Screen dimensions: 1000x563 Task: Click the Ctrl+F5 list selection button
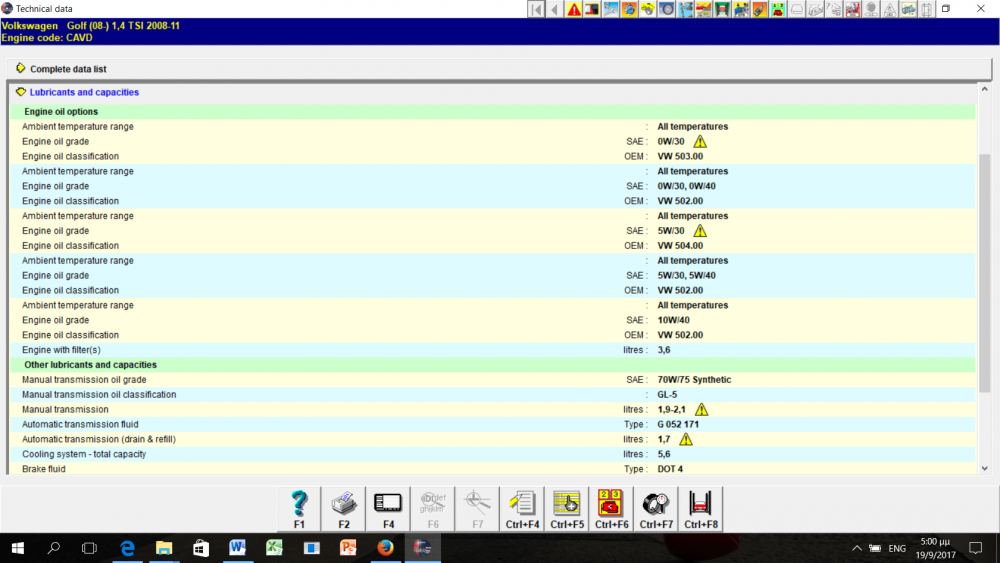point(567,508)
